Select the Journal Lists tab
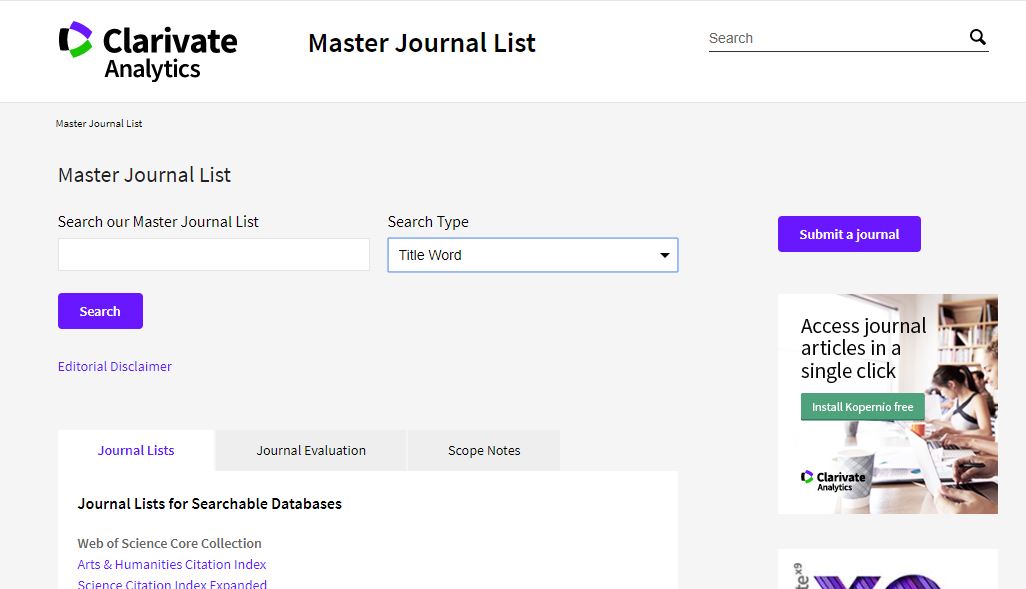The height and width of the screenshot is (589, 1026). tap(136, 451)
